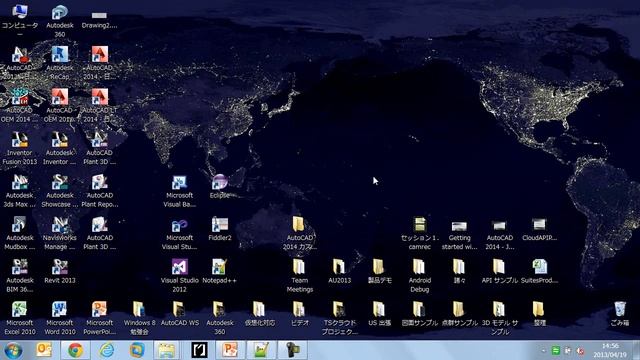Select the Drawing2 file on desktop
The height and width of the screenshot is (360, 640).
tap(99, 19)
